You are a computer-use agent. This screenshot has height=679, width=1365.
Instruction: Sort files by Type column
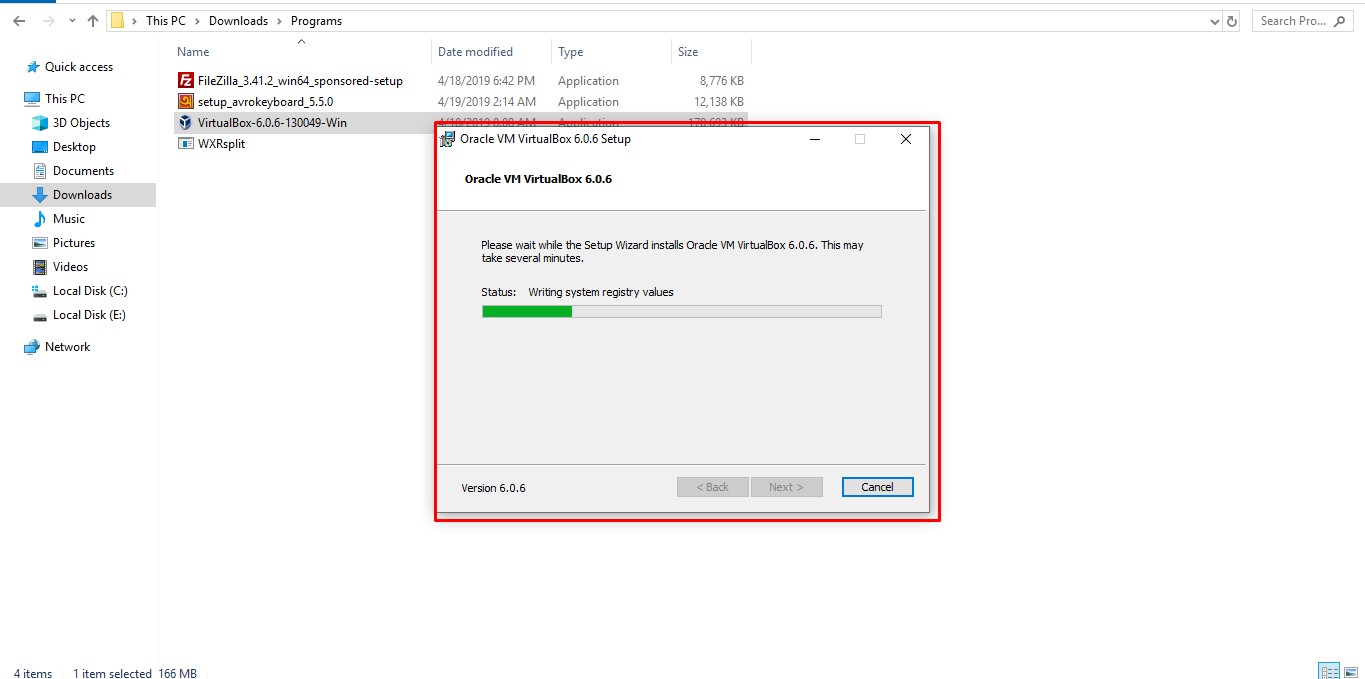pyautogui.click(x=570, y=52)
